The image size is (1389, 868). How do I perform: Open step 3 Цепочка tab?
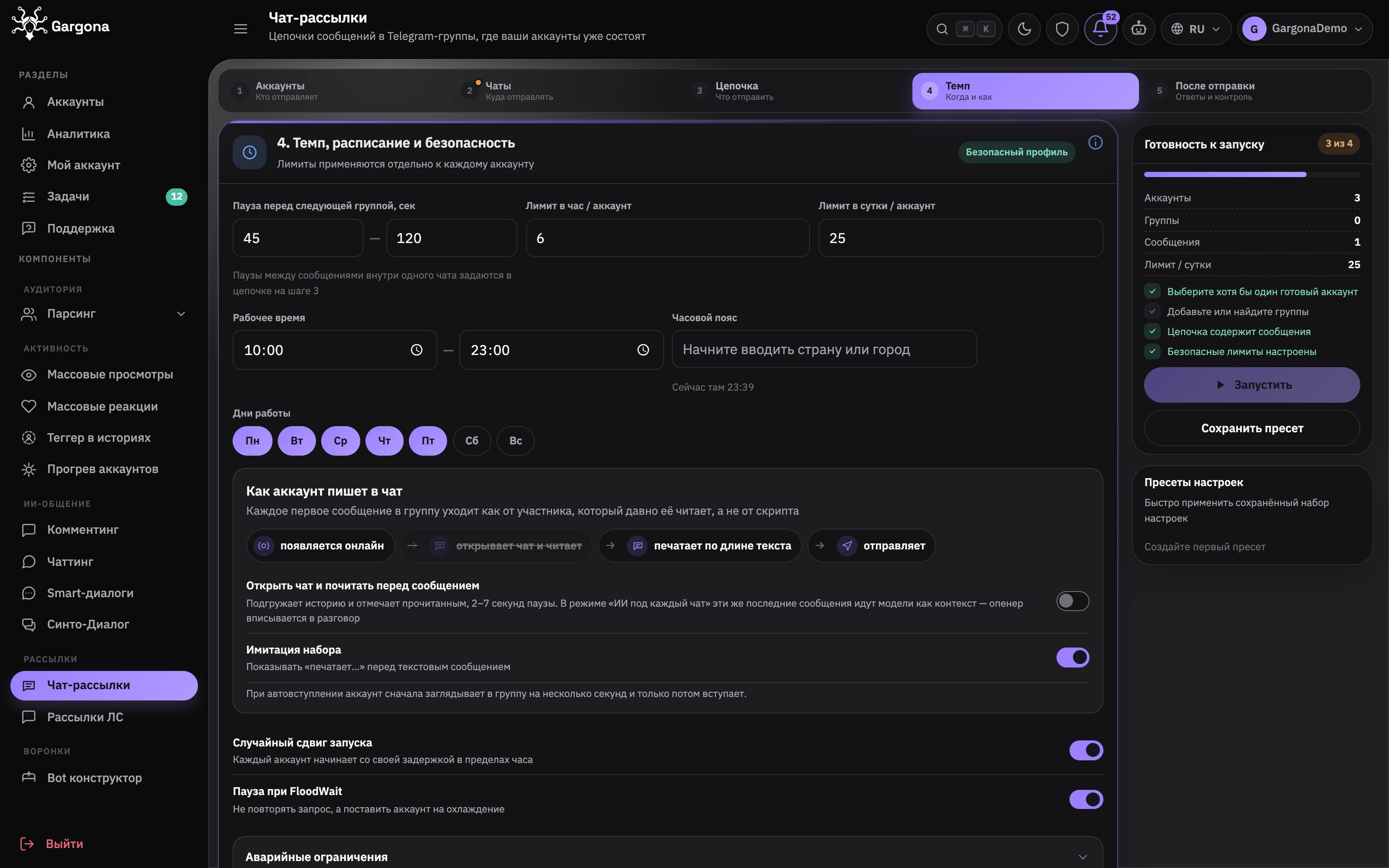point(795,91)
